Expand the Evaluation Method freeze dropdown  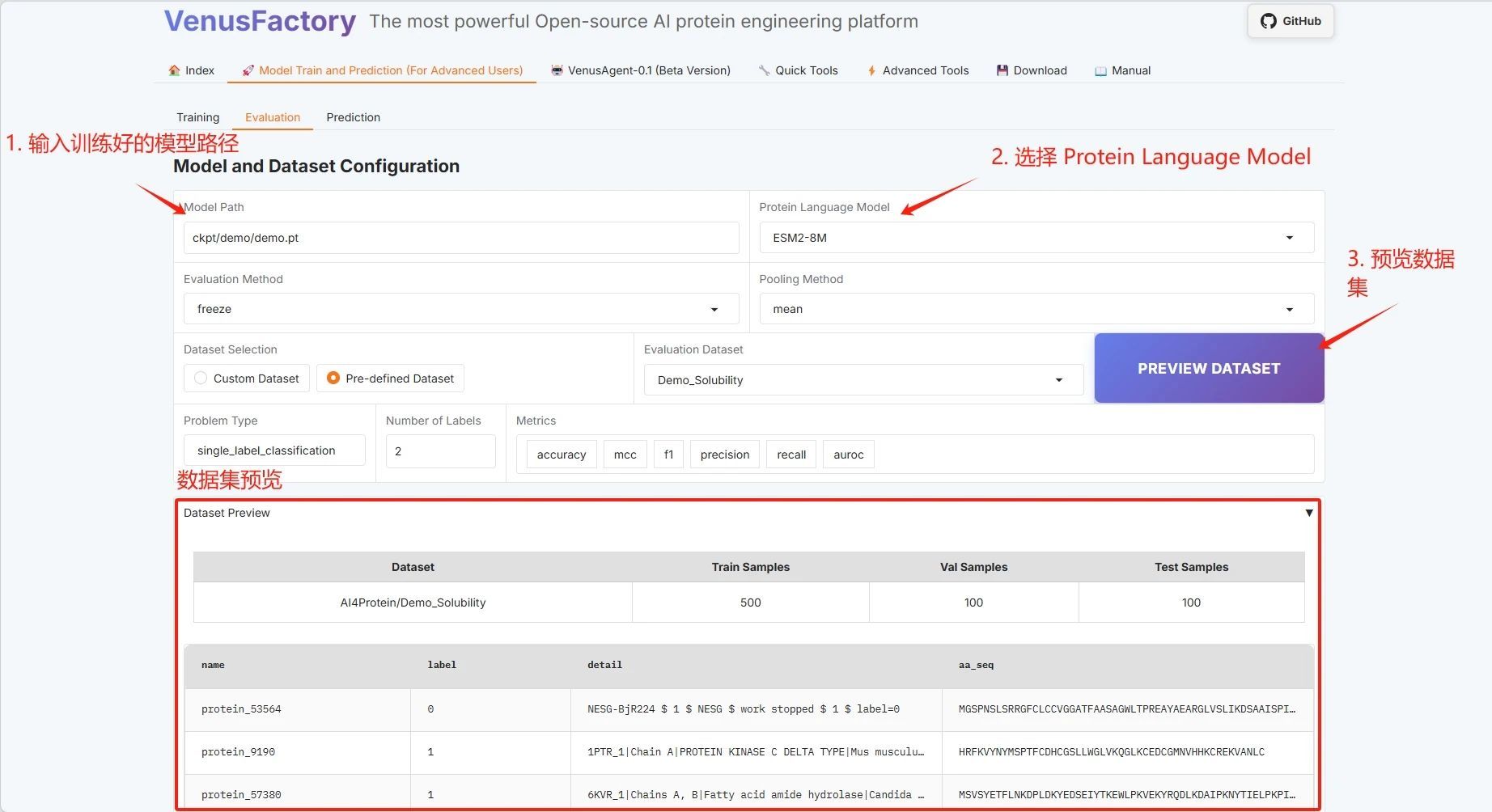(x=460, y=309)
